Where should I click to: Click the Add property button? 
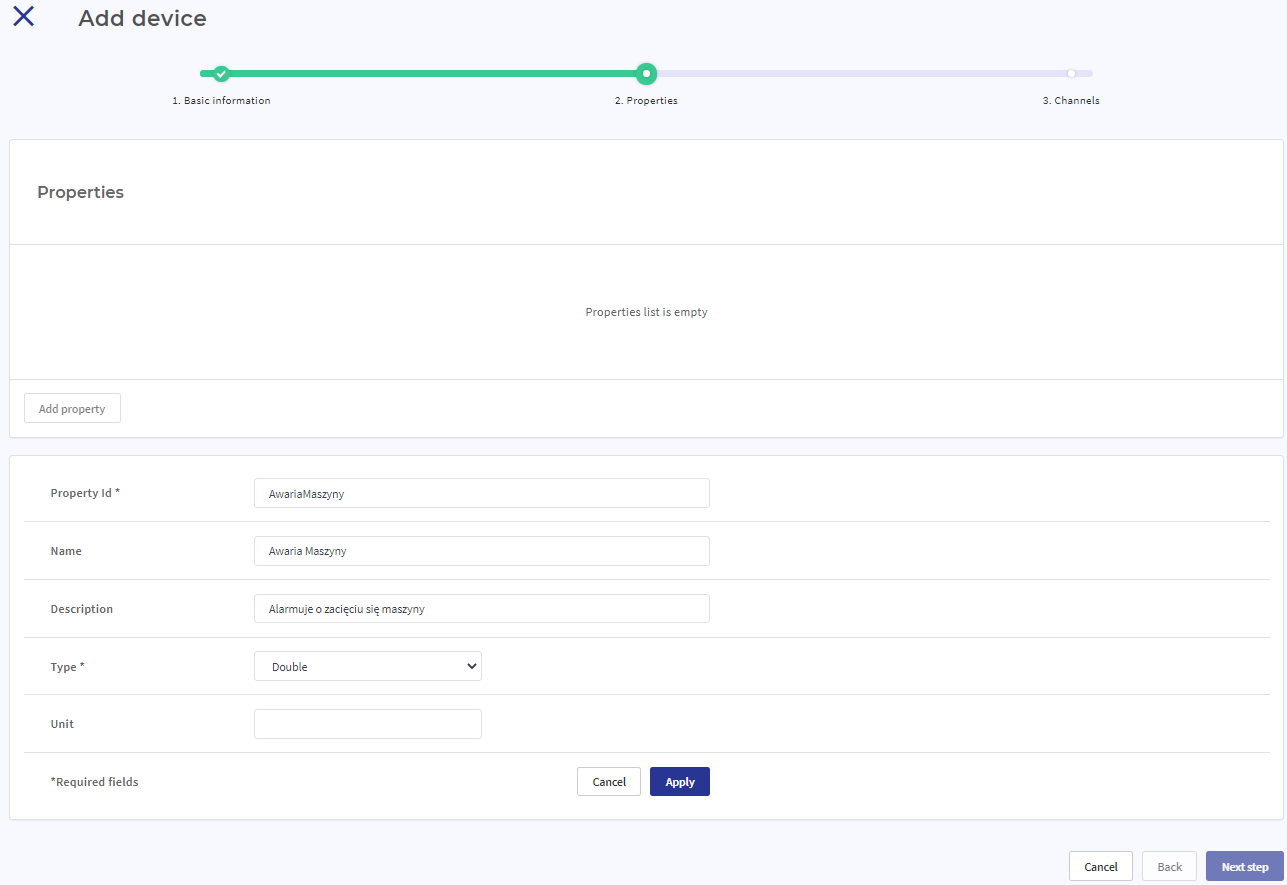pyautogui.click(x=72, y=409)
